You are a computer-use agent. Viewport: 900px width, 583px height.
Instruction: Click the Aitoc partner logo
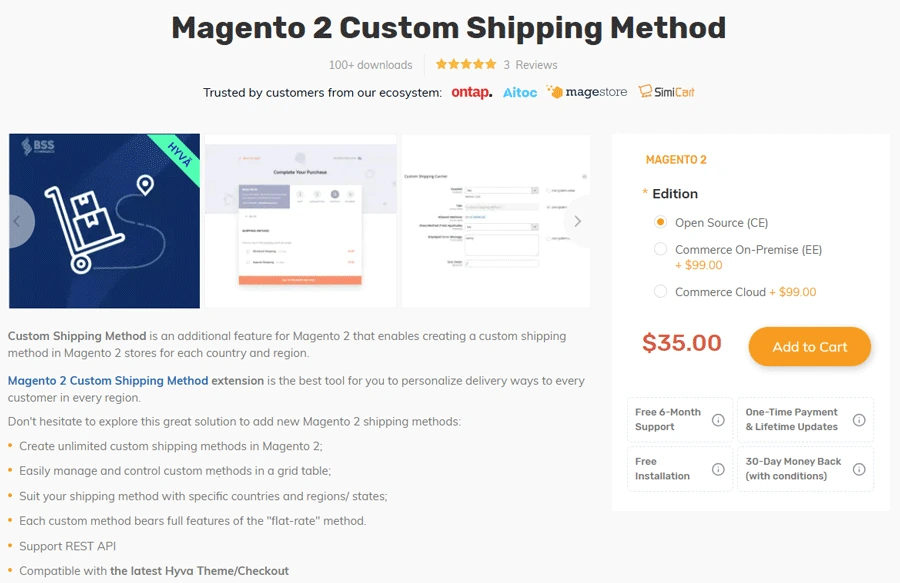pyautogui.click(x=519, y=91)
